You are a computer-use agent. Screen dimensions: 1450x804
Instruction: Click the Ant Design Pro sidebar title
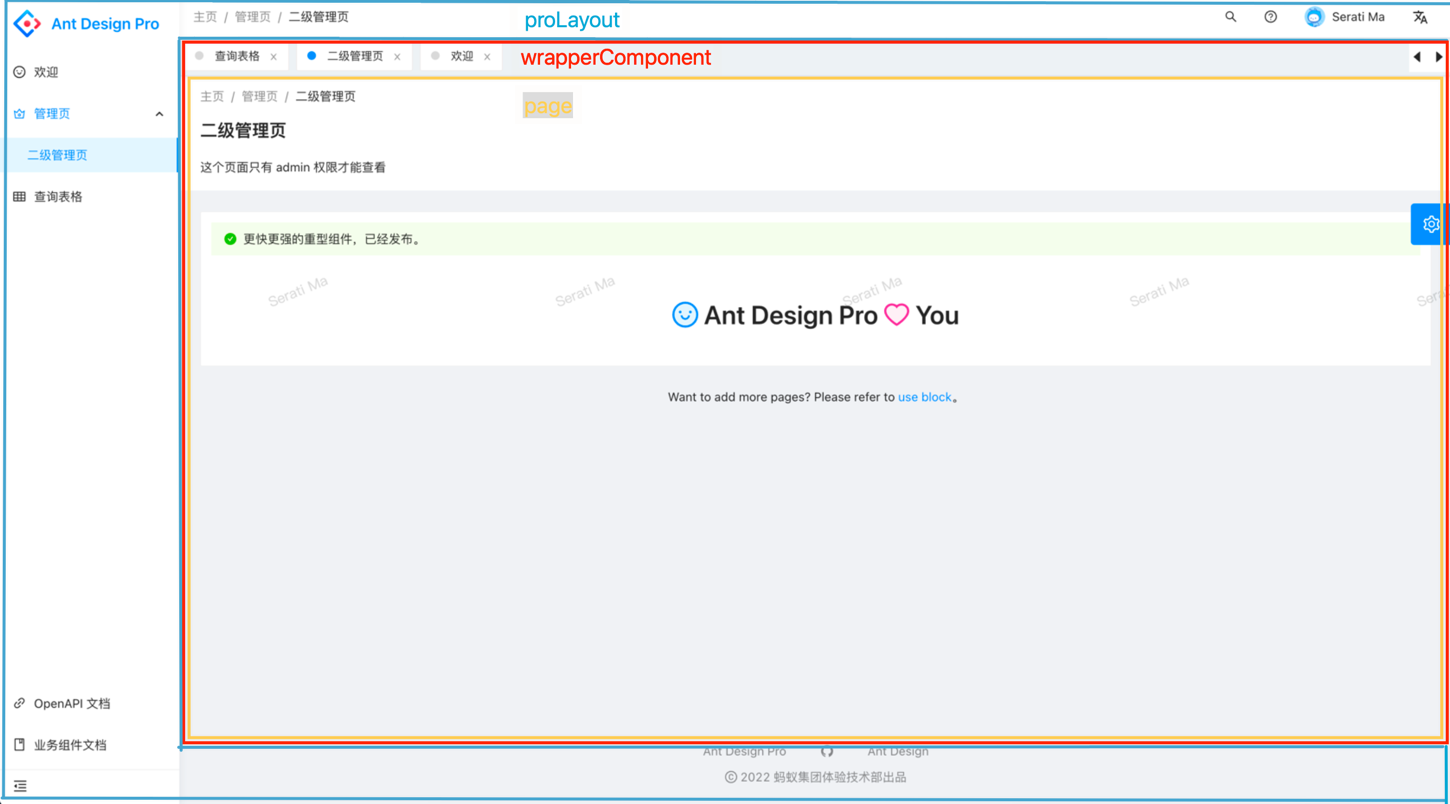pos(105,24)
